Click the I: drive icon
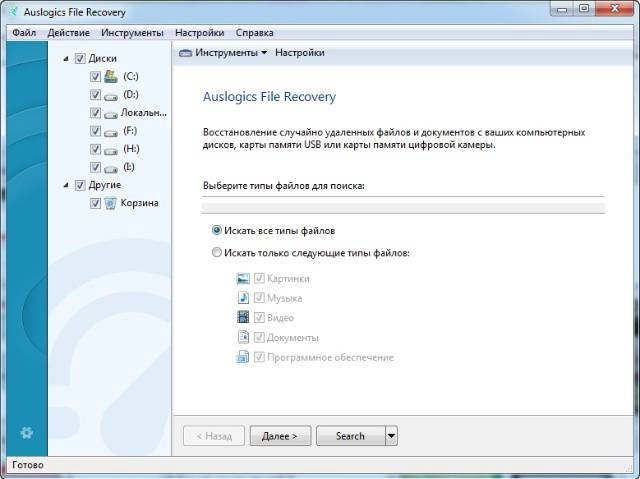The image size is (640, 479). pos(111,169)
